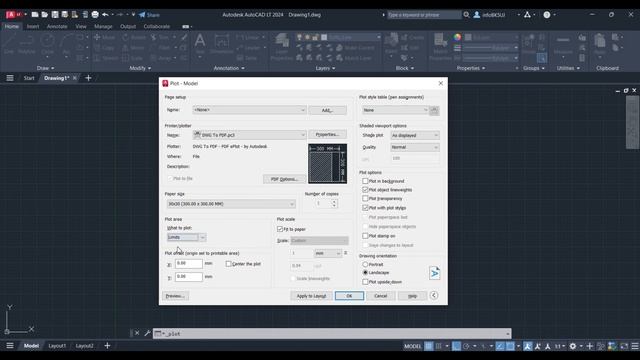Click the Save icon in Quick Access toolbar
Image resolution: width=640 pixels, height=360 pixels.
point(55,15)
